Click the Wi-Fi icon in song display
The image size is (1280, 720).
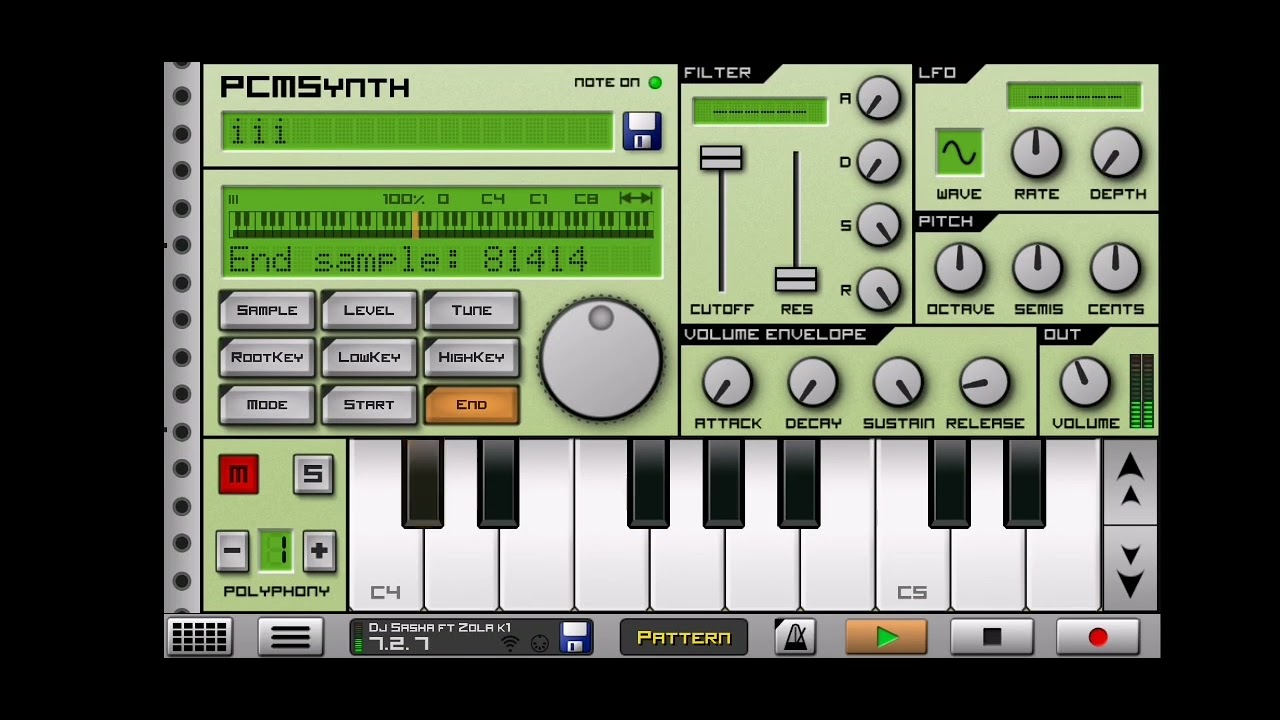(x=510, y=643)
